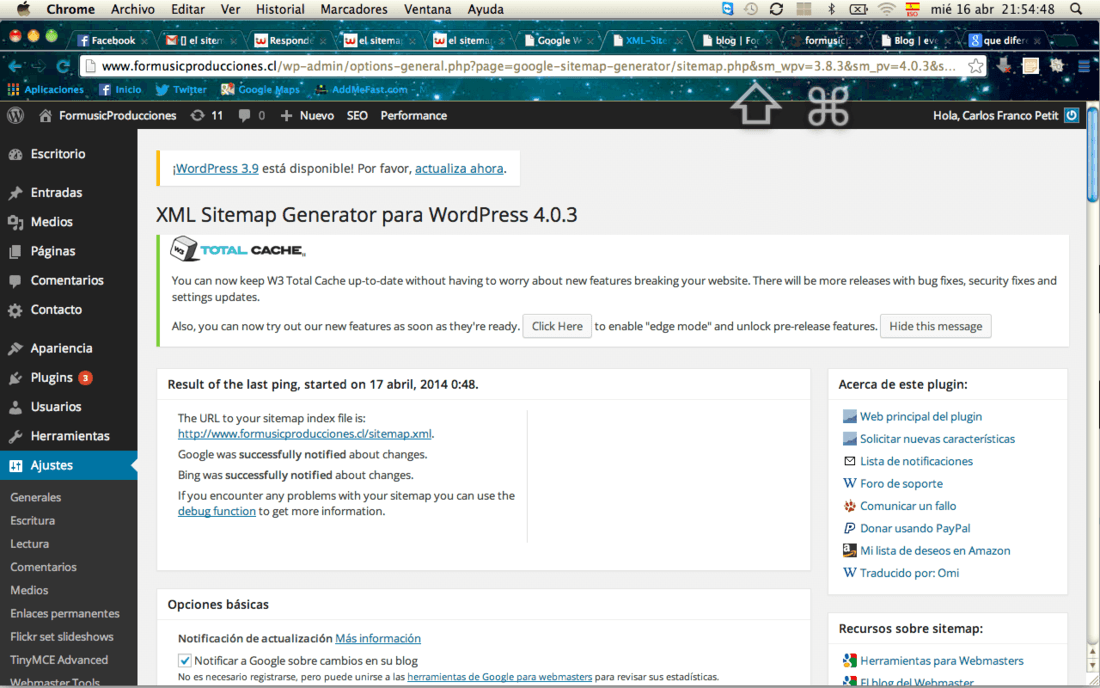Open the sitemap.xml URL link
The width and height of the screenshot is (1100, 688).
(304, 434)
